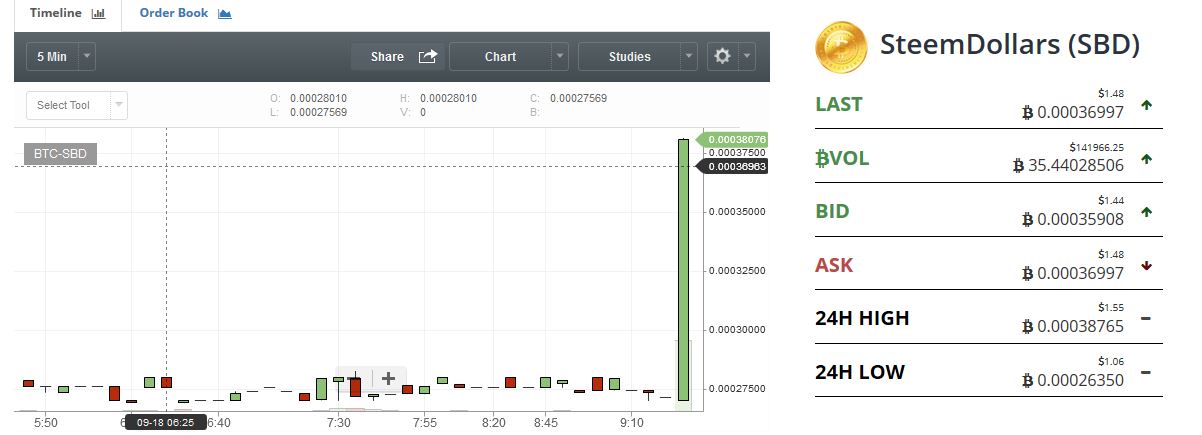The image size is (1202, 435).
Task: Open chart settings gear icon
Action: [x=722, y=57]
